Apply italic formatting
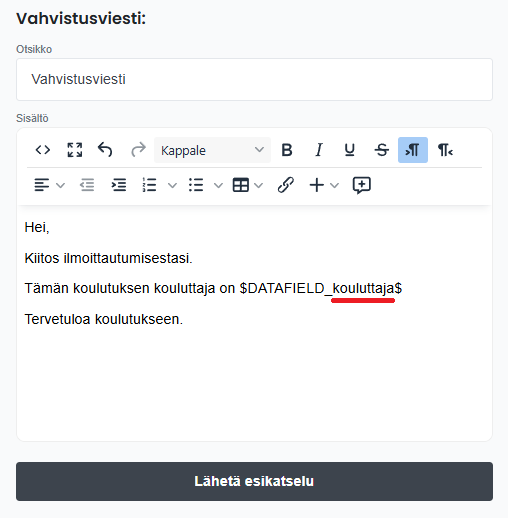This screenshot has height=518, width=508. click(319, 150)
